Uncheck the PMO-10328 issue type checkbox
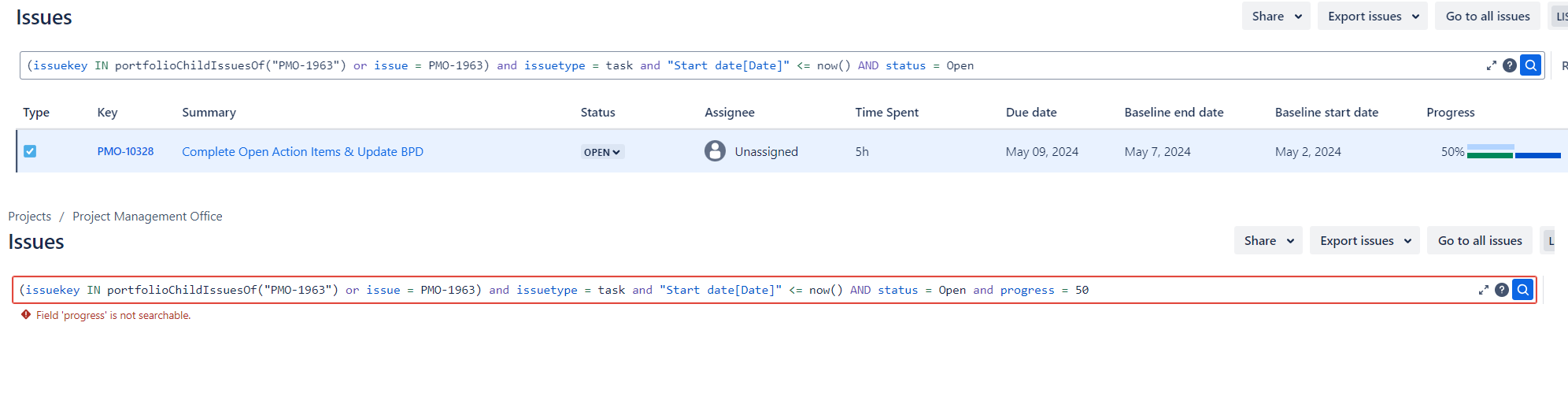 30,151
